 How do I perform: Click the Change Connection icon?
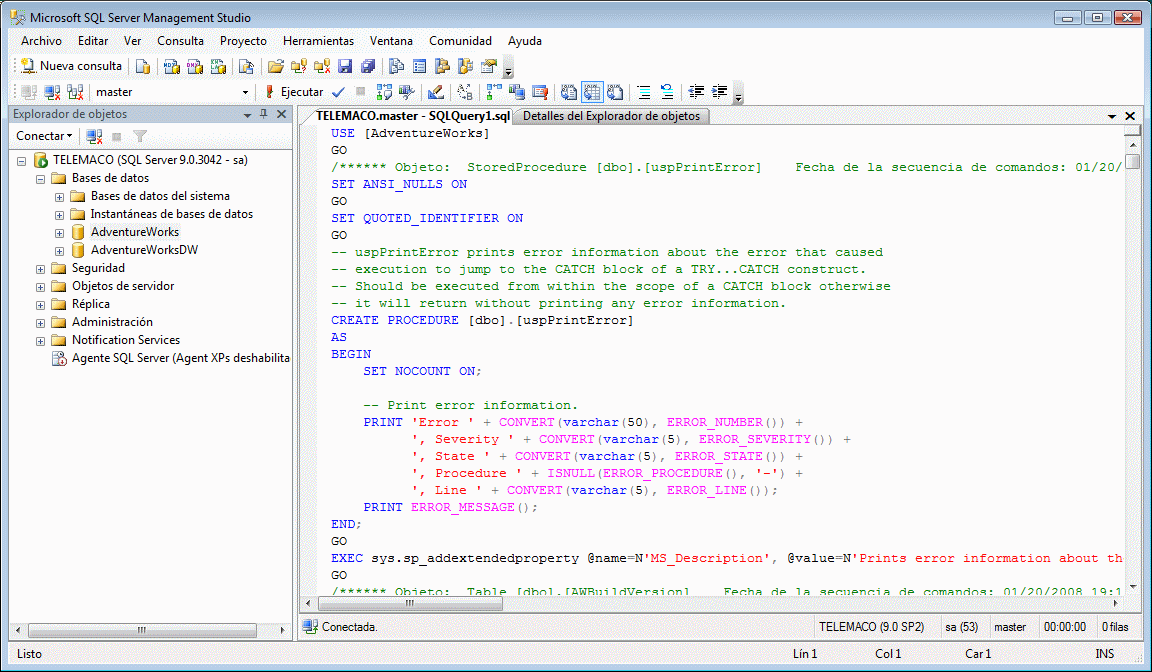(x=75, y=92)
